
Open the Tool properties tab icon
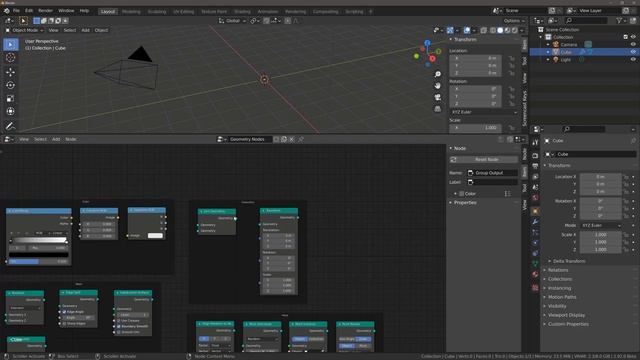pyautogui.click(x=535, y=143)
